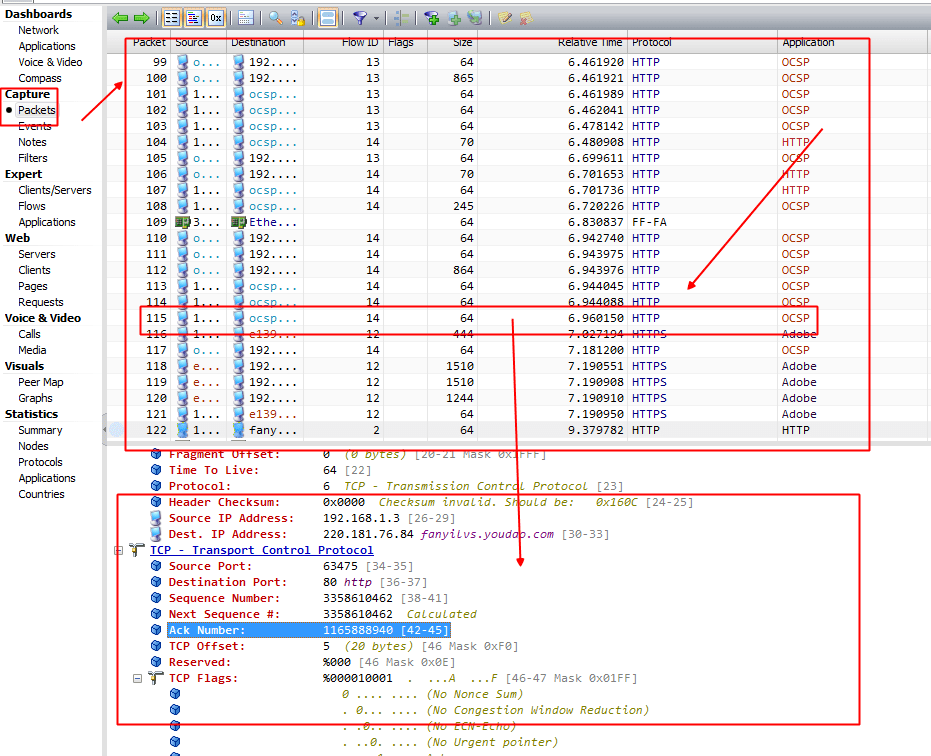Sort by the Protocol column header
This screenshot has height=756, width=931.
click(651, 43)
